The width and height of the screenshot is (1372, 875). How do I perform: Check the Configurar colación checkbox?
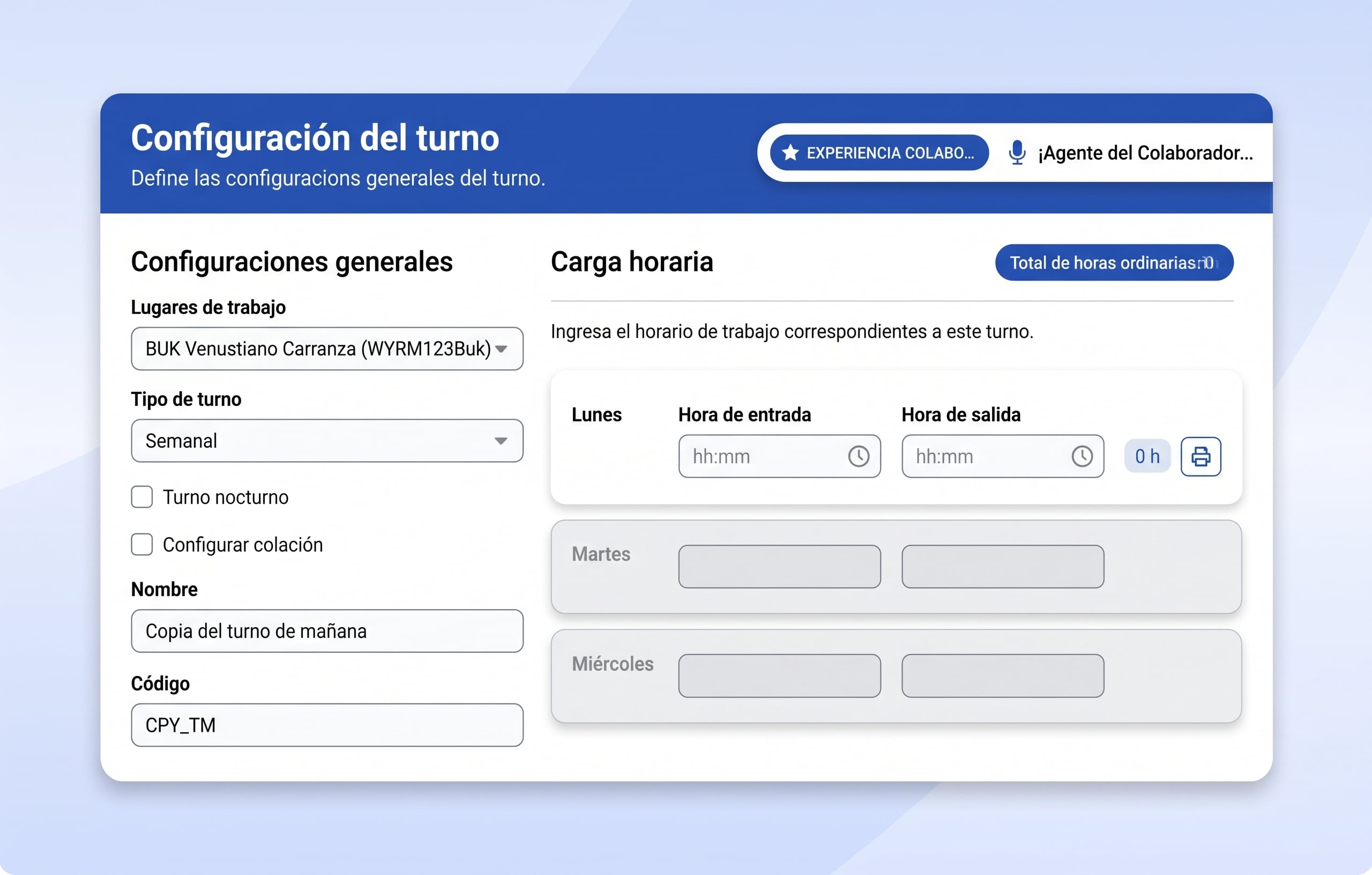pyautogui.click(x=142, y=544)
